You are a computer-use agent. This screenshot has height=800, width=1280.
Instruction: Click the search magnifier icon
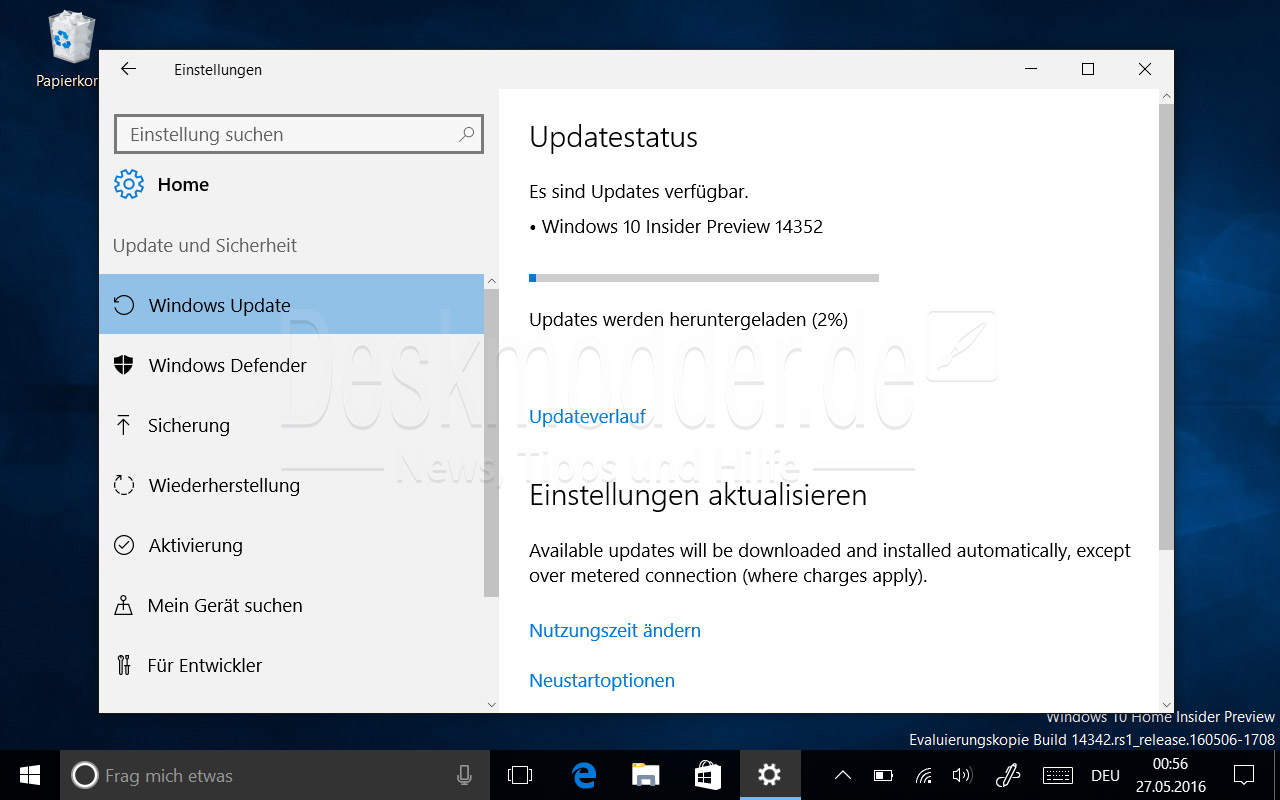pyautogui.click(x=466, y=134)
